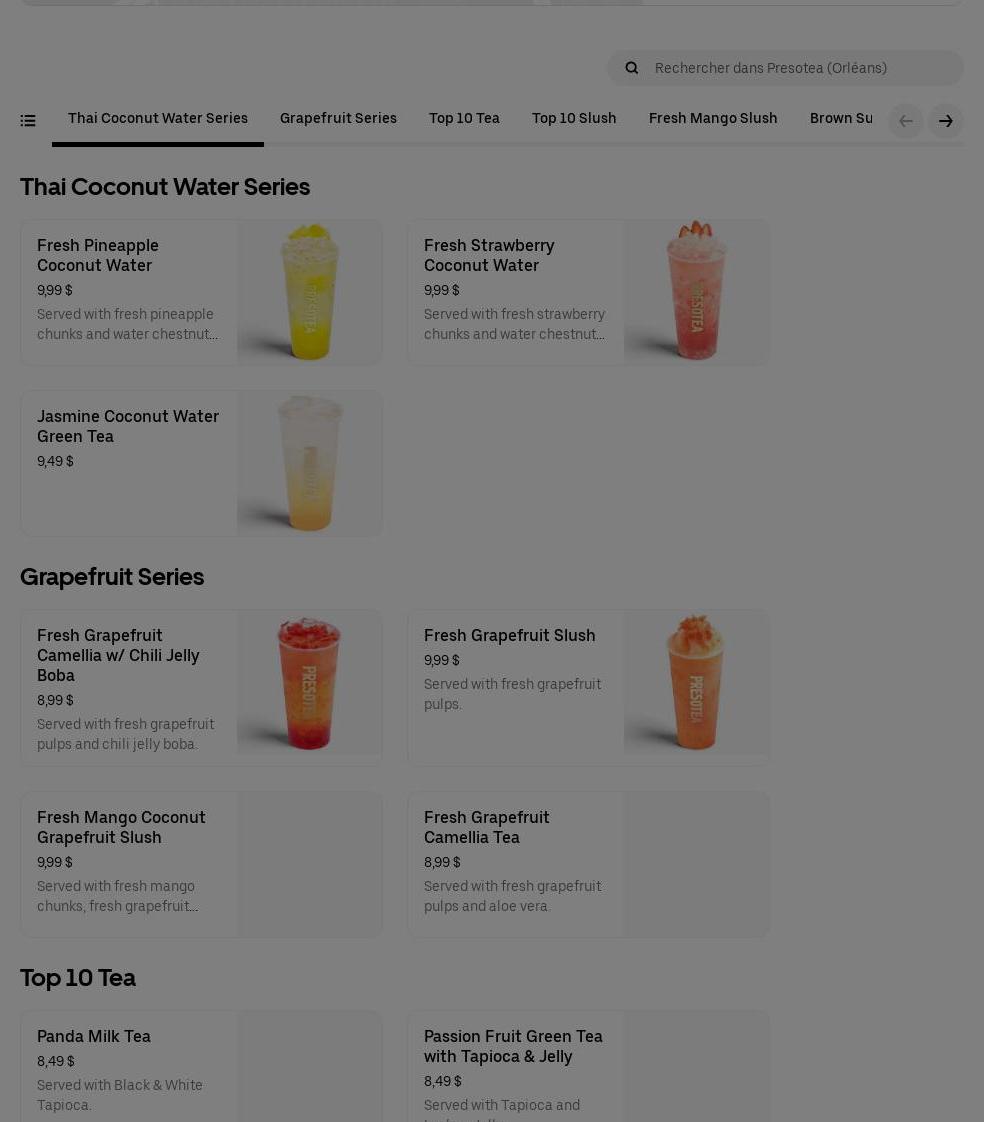Image resolution: width=984 pixels, height=1122 pixels.
Task: Open Jasmine Coconut Water Green Tea
Action: point(201,463)
